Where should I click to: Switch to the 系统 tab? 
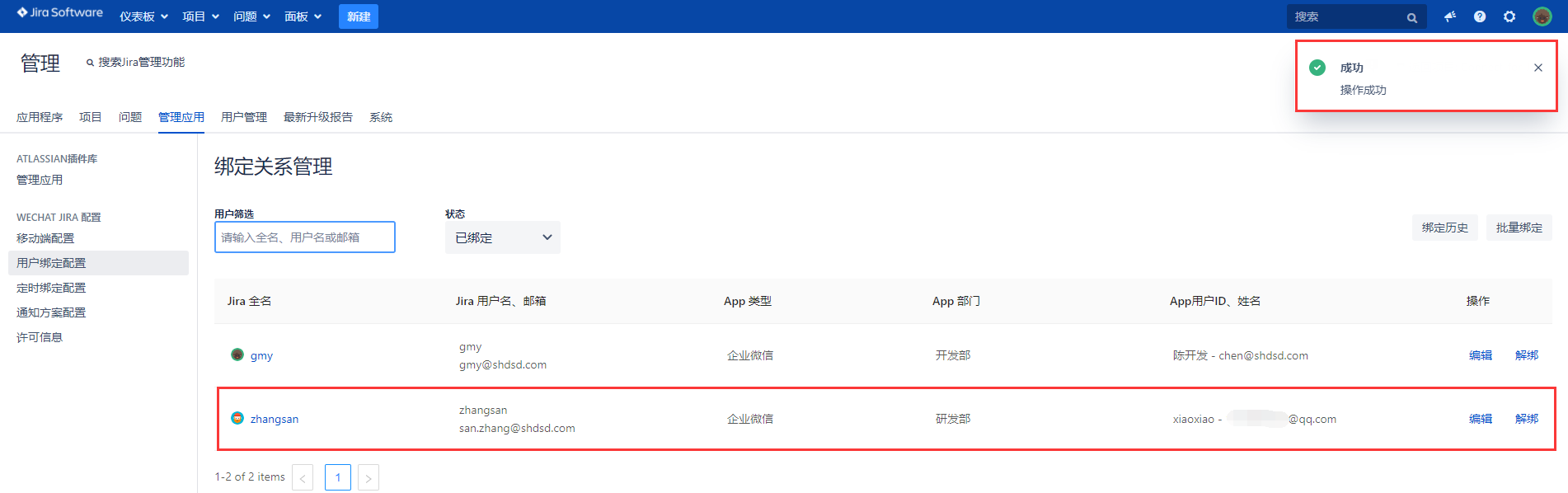[x=380, y=117]
